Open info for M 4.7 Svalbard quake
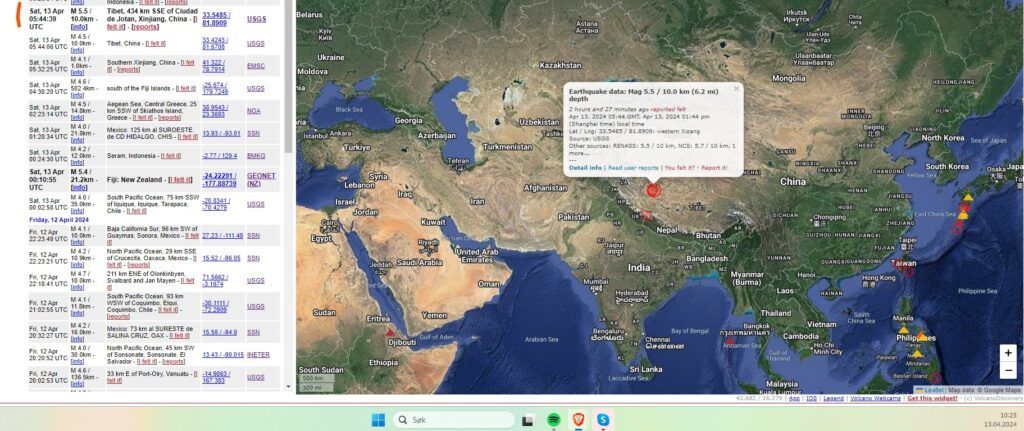1024x431 pixels. click(x=77, y=287)
